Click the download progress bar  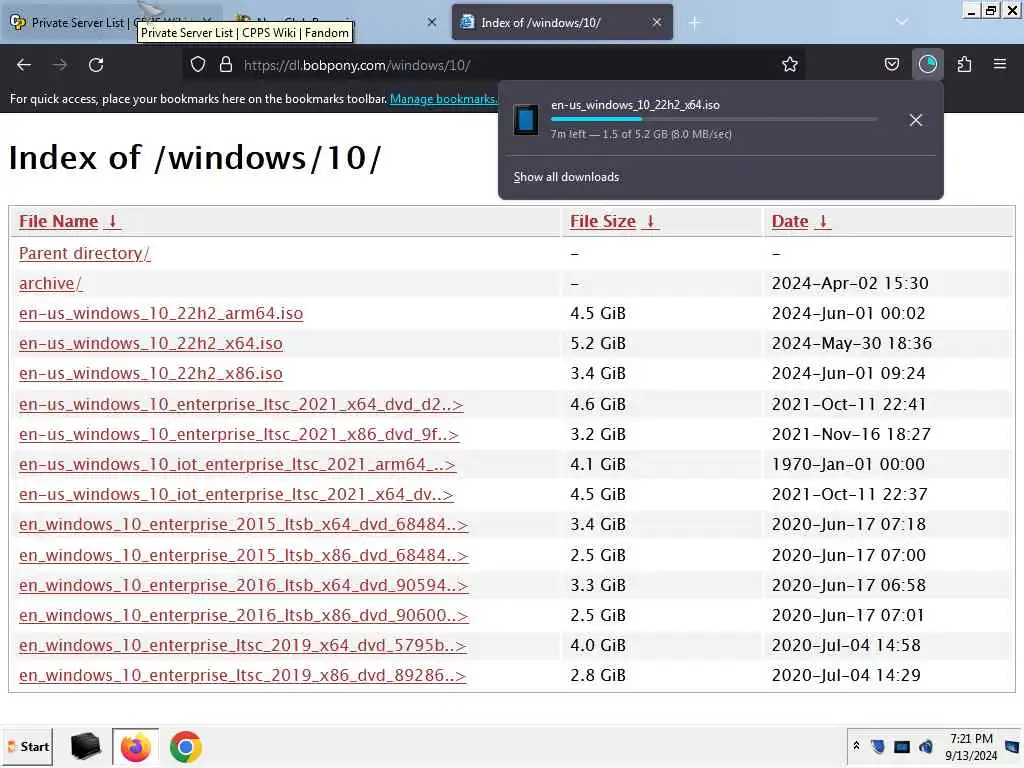pyautogui.click(x=714, y=119)
